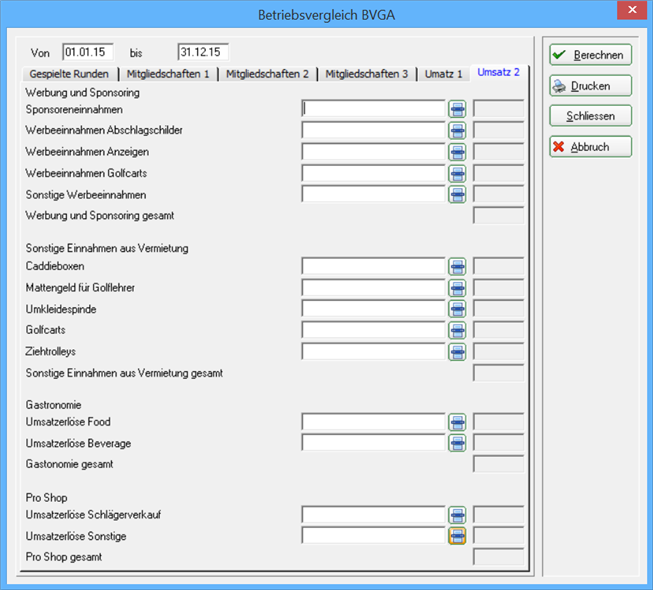Click selector icon for Mattengeld für Golflehrer
This screenshot has width=653, height=590.
click(457, 288)
